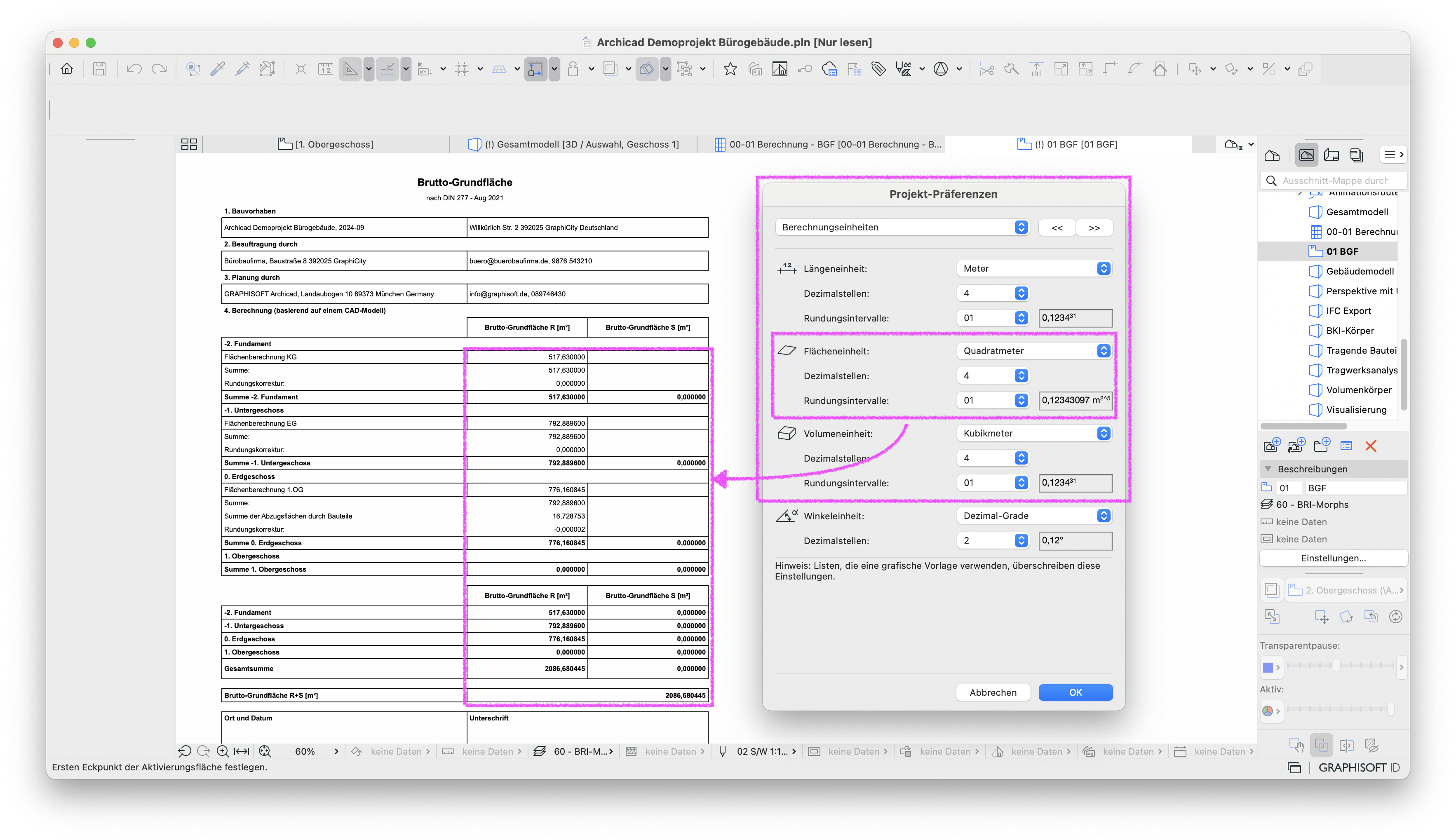Select the syringe inject parameters tool
Screen dimensions: 1456x840
click(x=242, y=69)
